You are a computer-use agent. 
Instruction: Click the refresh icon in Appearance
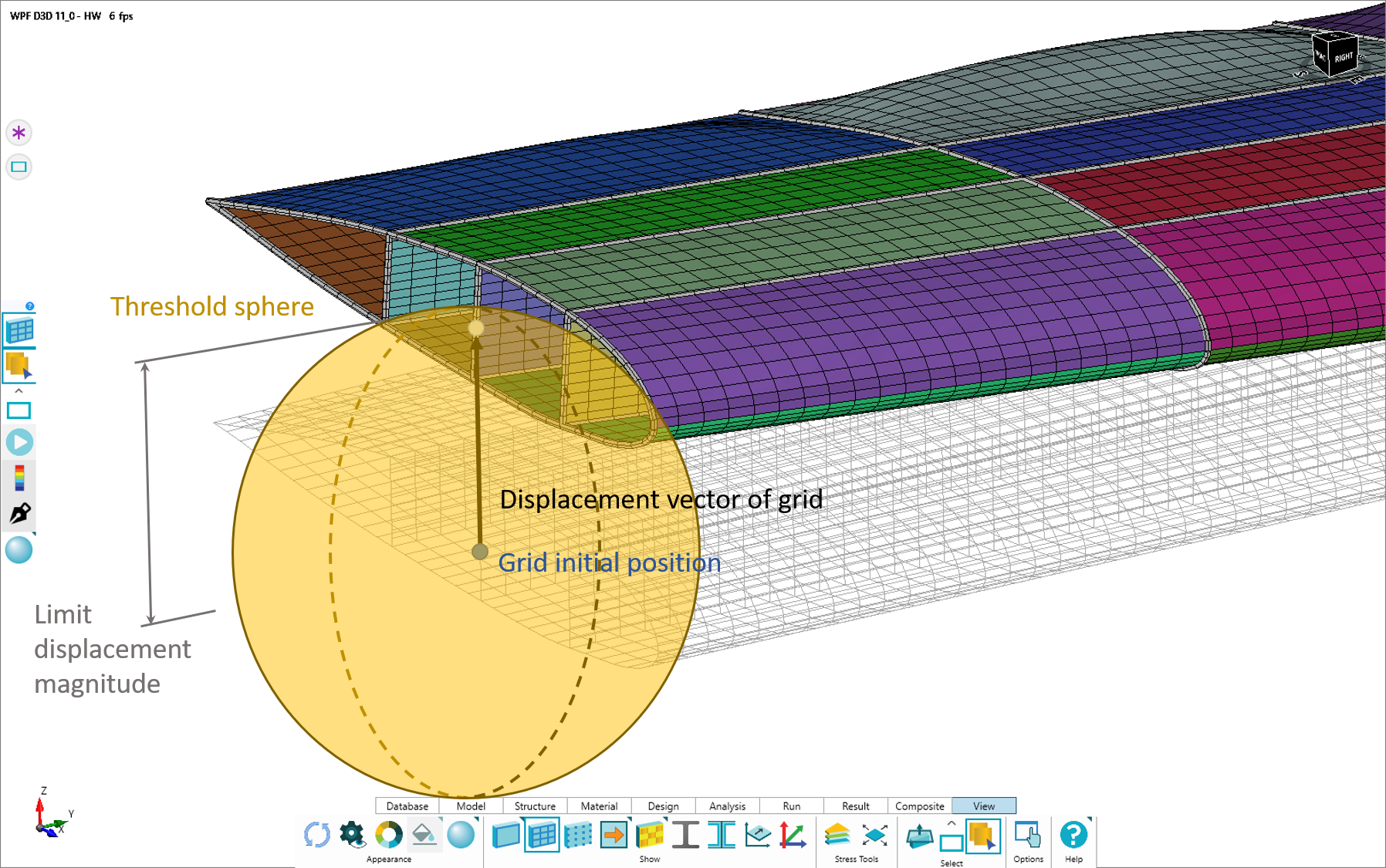[317, 835]
